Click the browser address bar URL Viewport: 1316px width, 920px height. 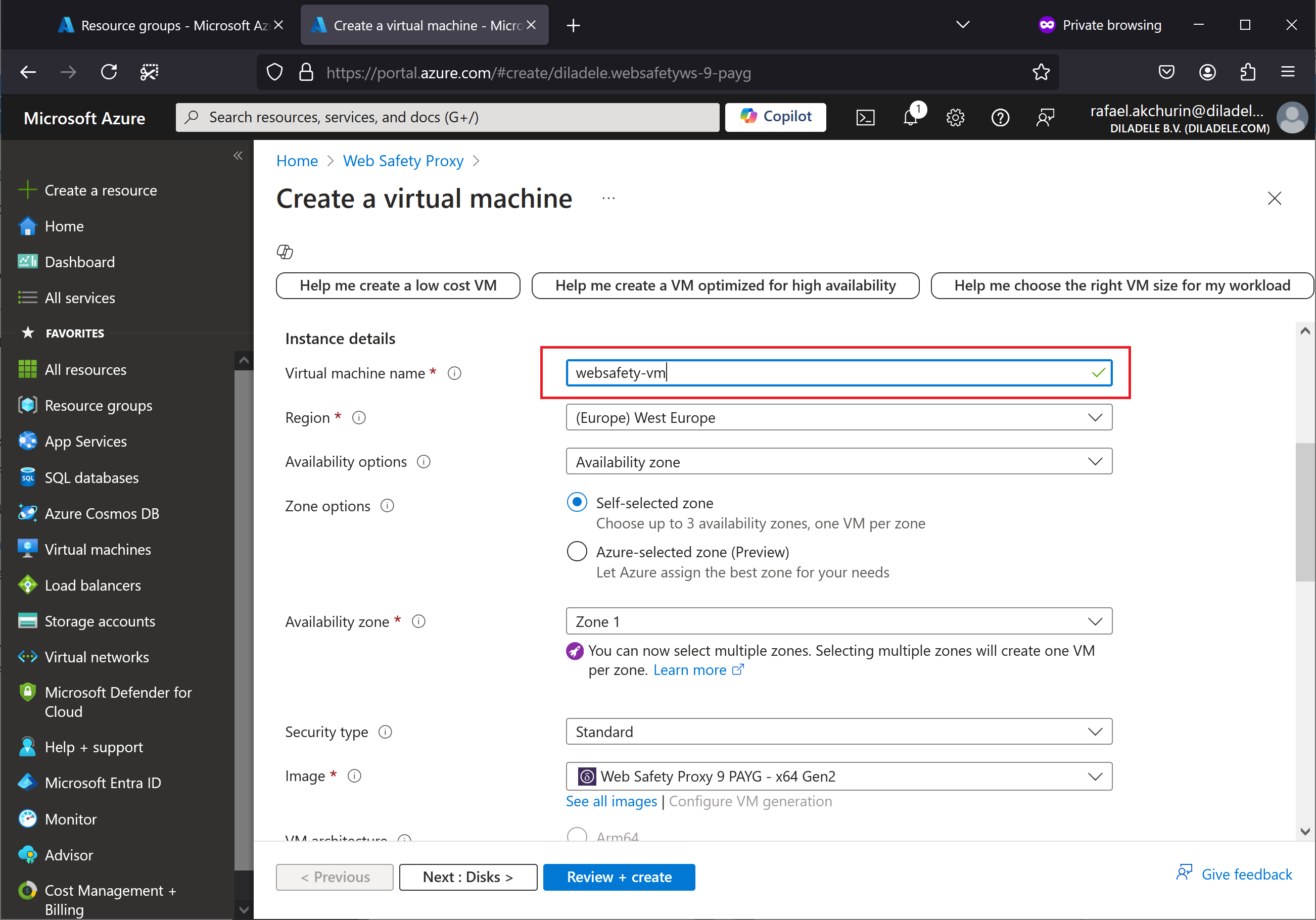(x=538, y=73)
